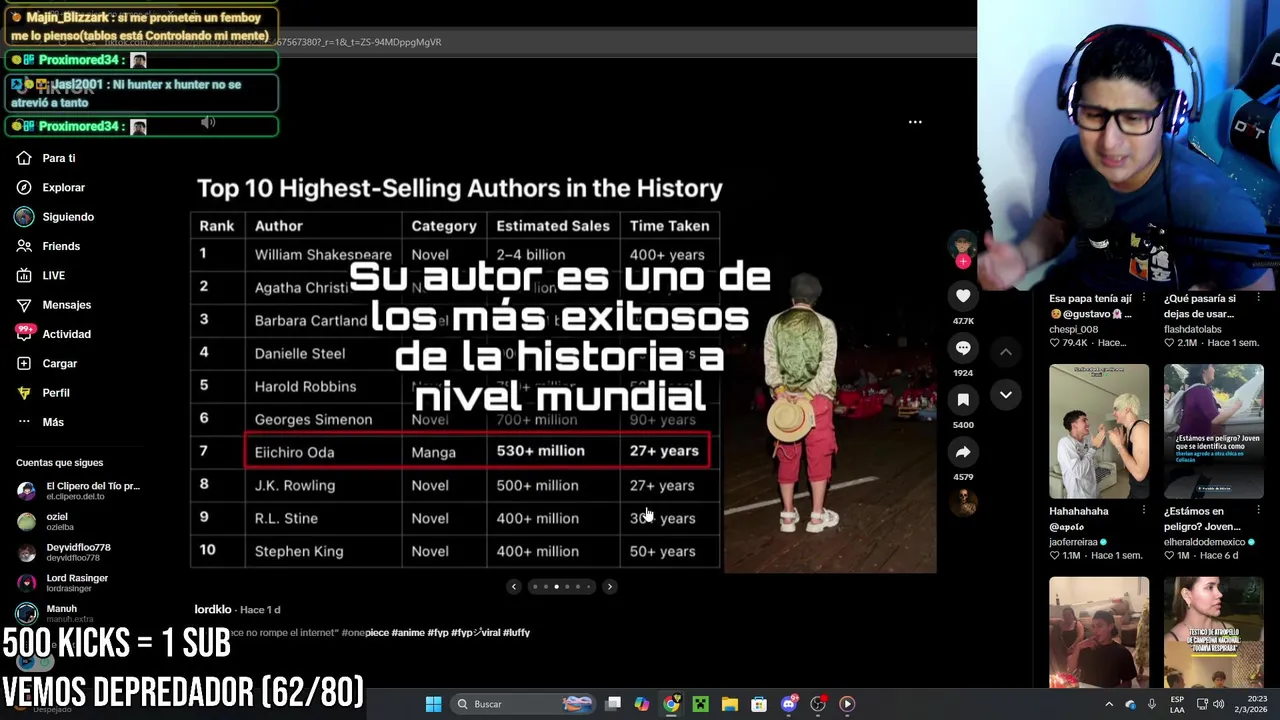Open oziel followed account
This screenshot has width=1280, height=720.
[x=45, y=521]
